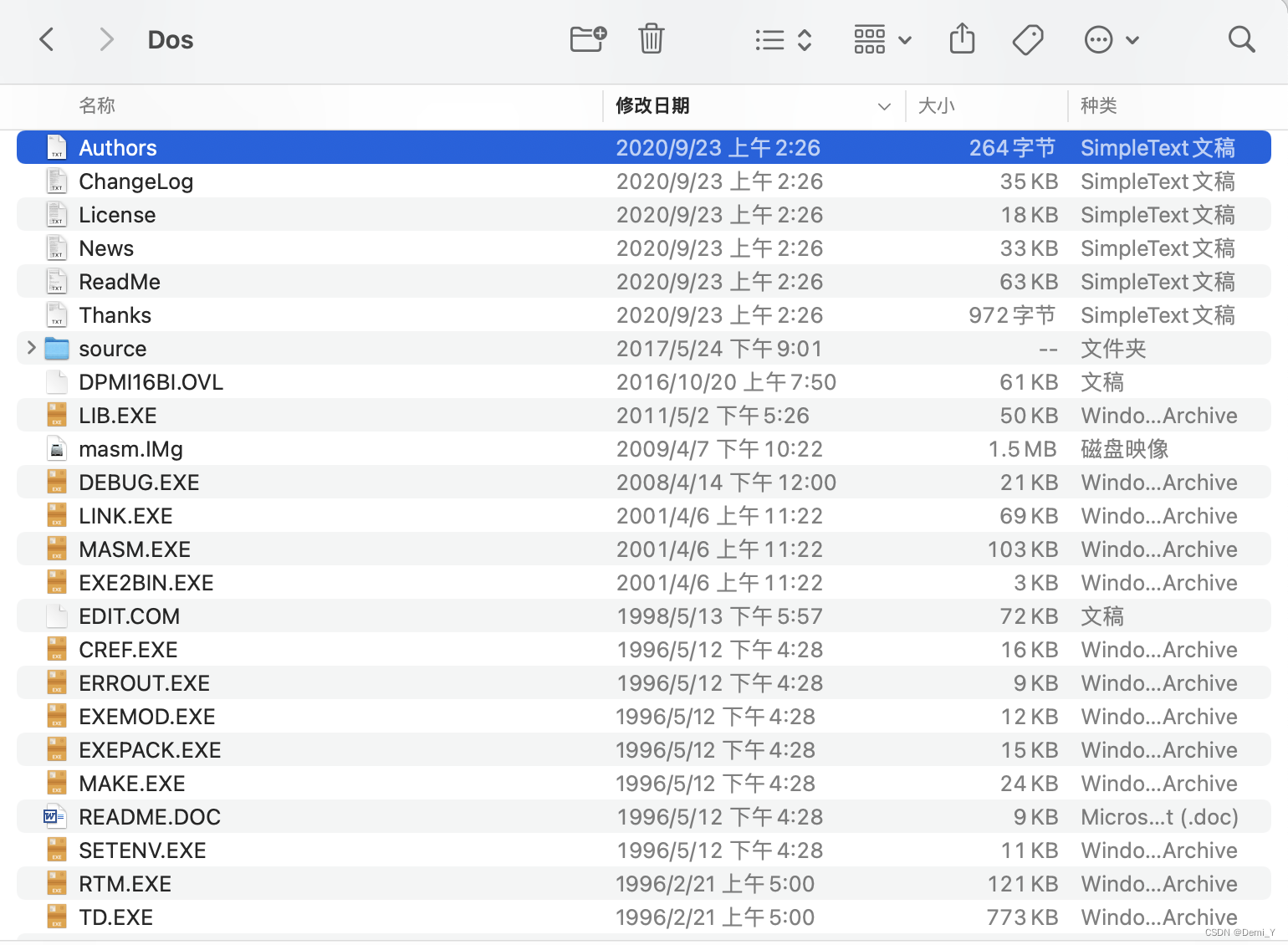Click the Tag icon in the toolbar

point(1028,38)
